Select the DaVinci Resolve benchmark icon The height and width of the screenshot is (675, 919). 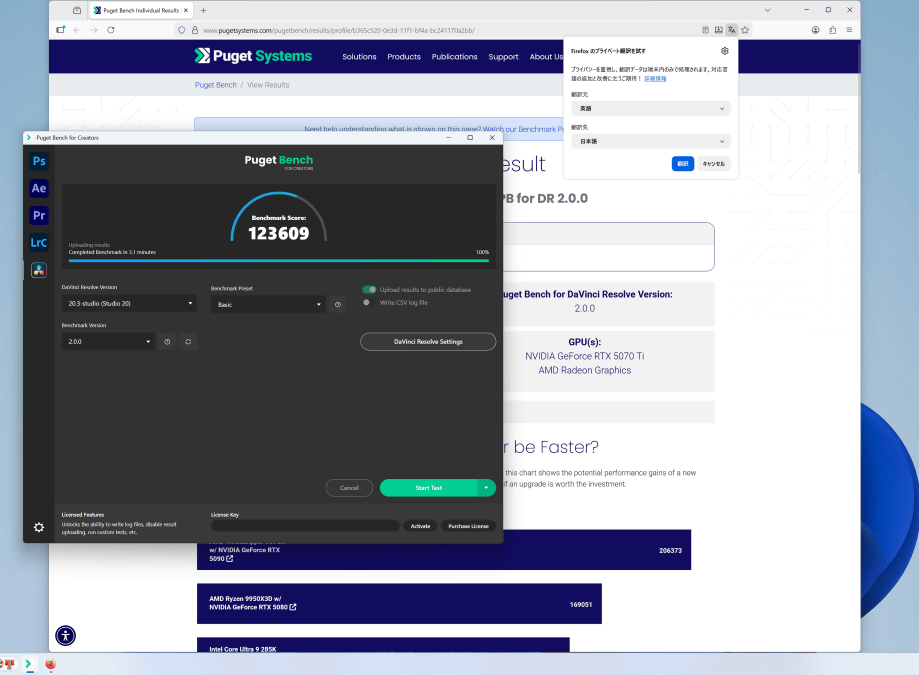pyautogui.click(x=39, y=269)
